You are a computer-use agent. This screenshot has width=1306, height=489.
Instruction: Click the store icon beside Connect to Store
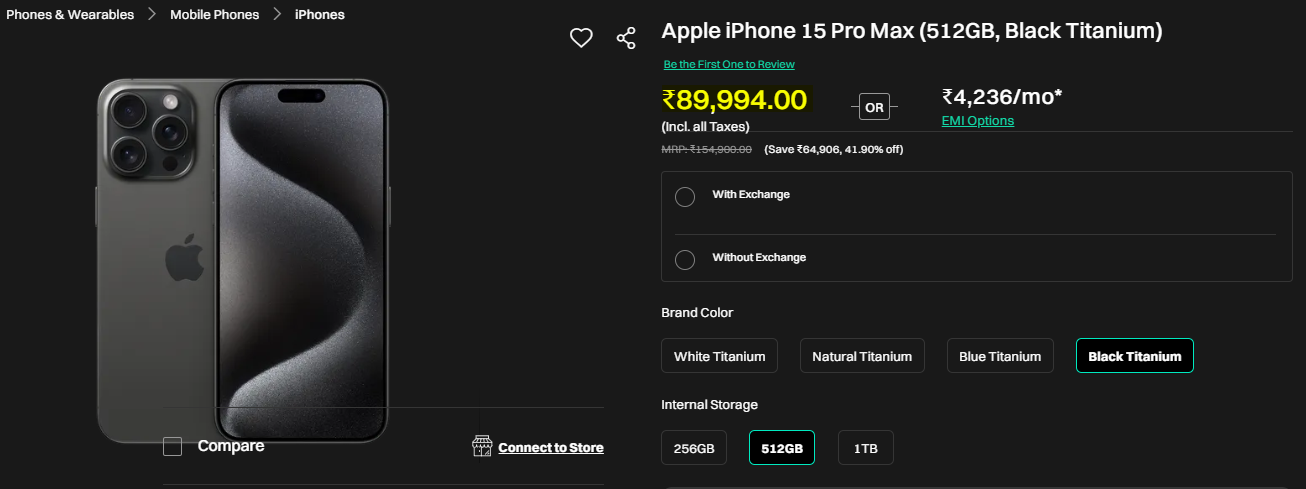pos(482,446)
